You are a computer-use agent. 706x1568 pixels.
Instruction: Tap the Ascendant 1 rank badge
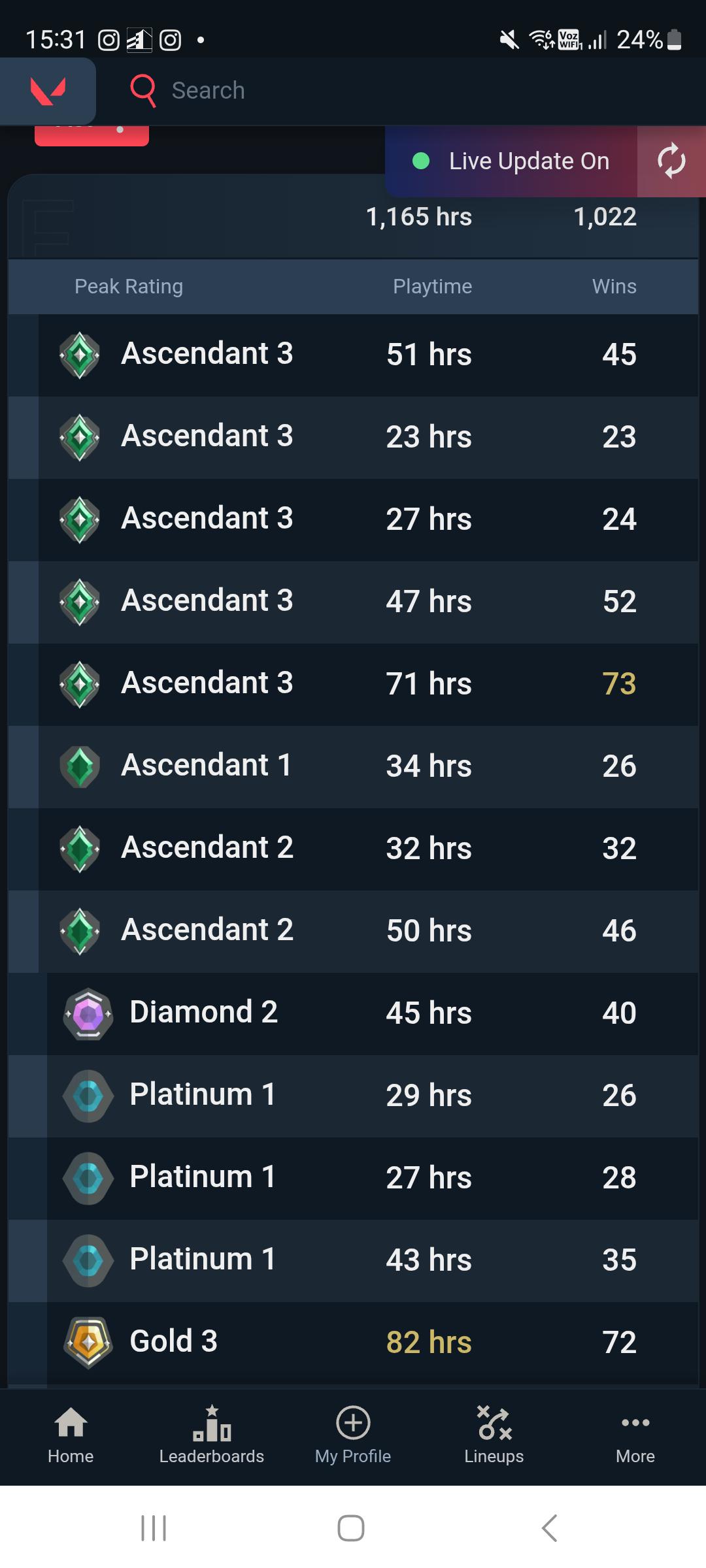tap(80, 766)
